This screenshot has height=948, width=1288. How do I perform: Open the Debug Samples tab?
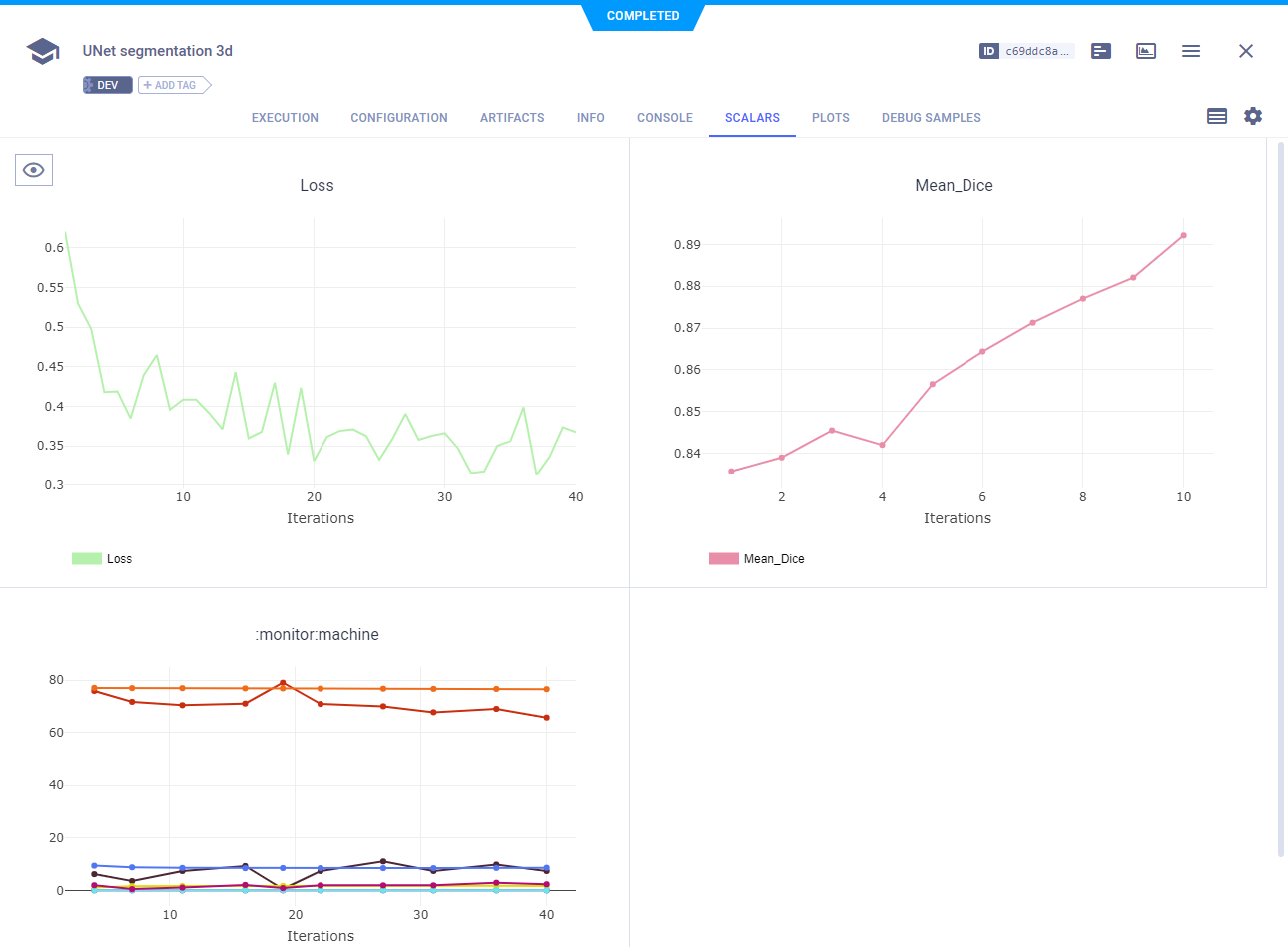point(931,118)
